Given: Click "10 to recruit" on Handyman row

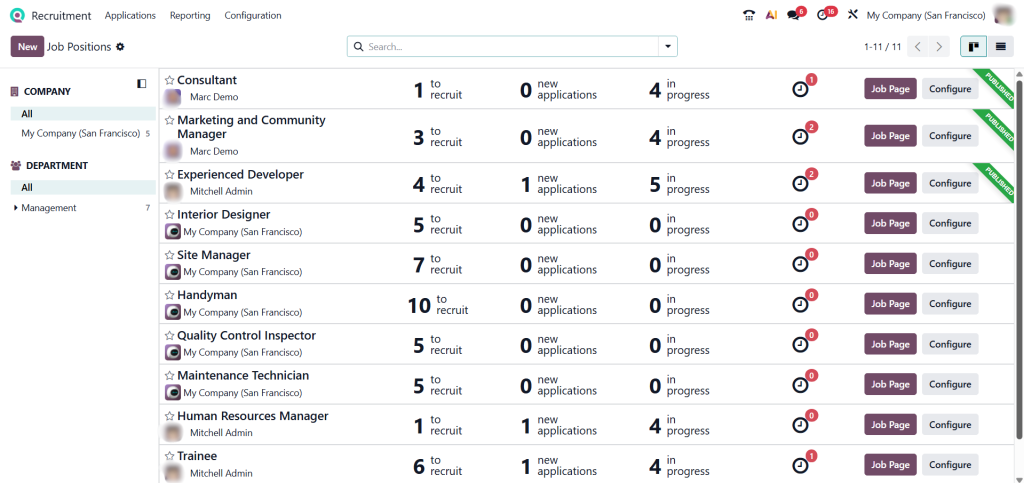Looking at the screenshot, I should 438,304.
